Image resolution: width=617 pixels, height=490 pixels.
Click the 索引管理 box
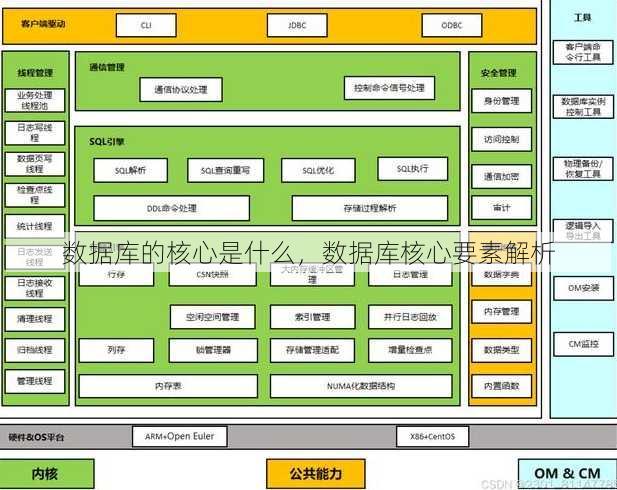[x=313, y=317]
